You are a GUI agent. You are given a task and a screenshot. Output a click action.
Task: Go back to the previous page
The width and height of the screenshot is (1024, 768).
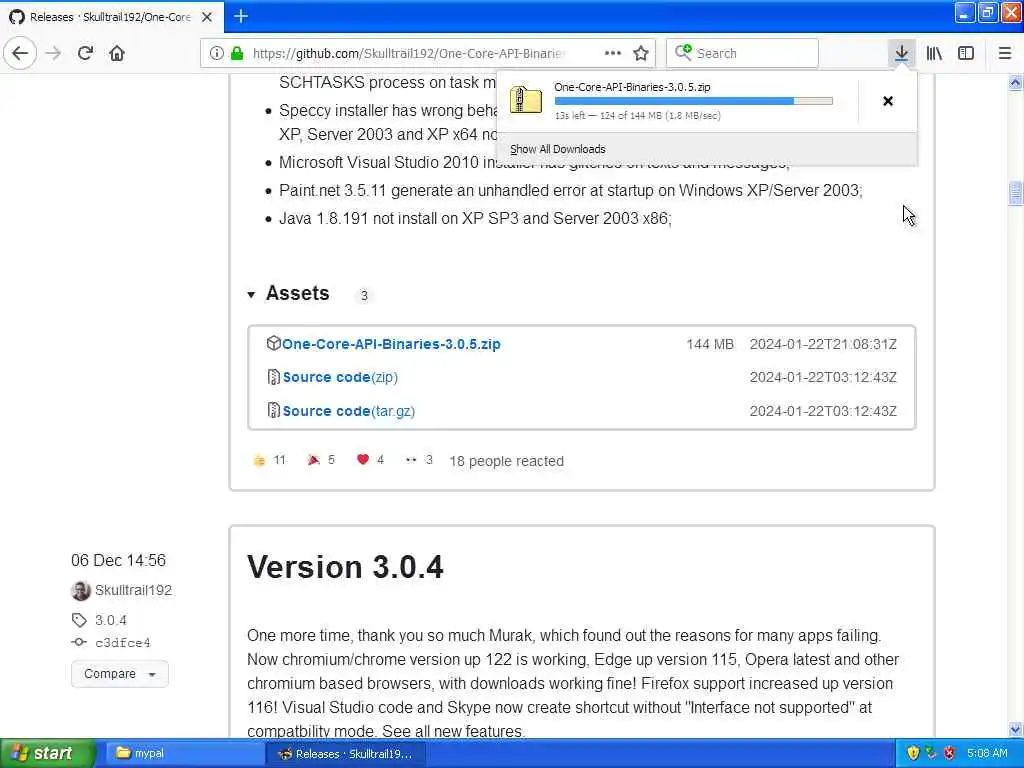click(20, 53)
